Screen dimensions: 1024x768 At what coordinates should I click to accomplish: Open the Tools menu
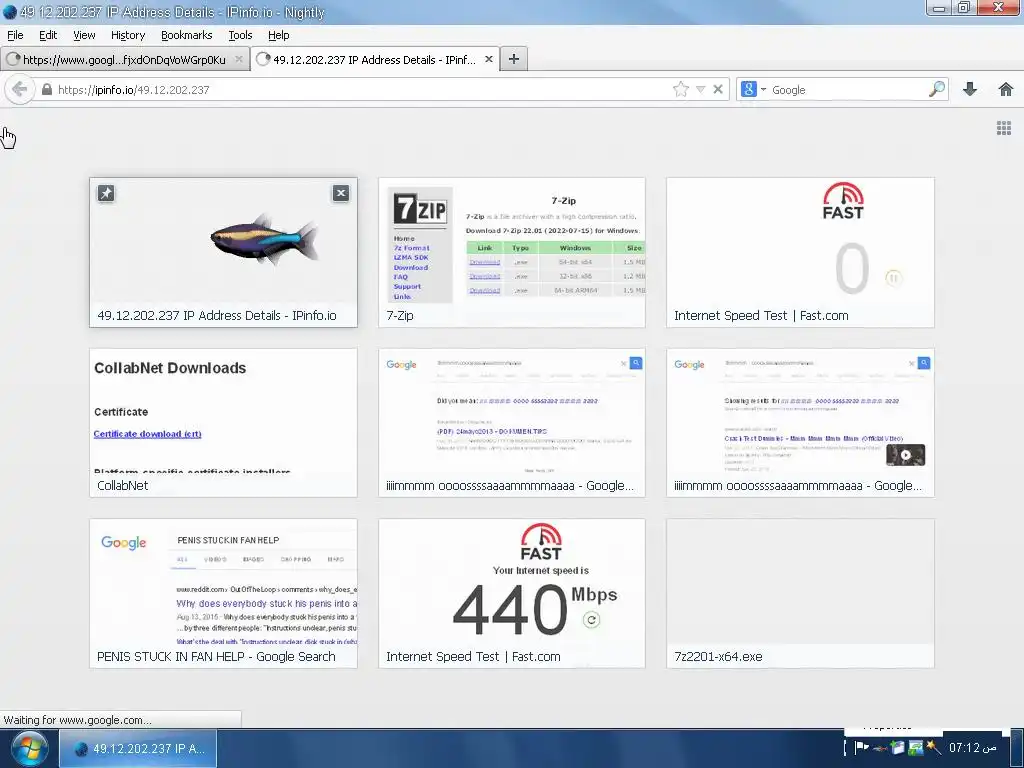(x=240, y=35)
